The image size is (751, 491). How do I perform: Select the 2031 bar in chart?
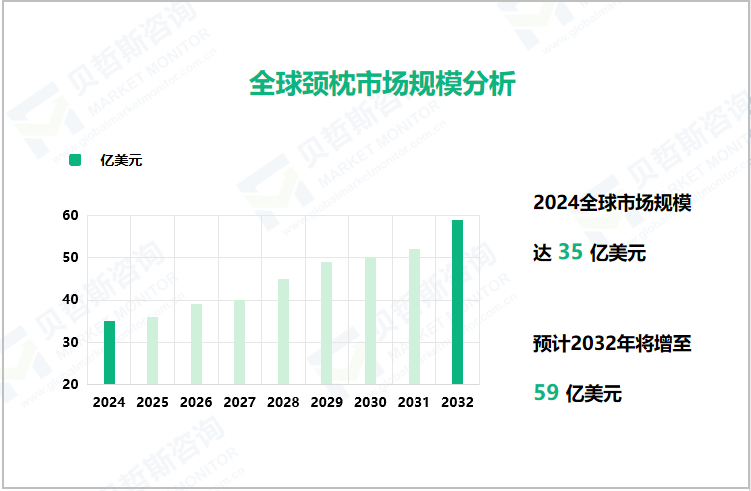coord(414,317)
